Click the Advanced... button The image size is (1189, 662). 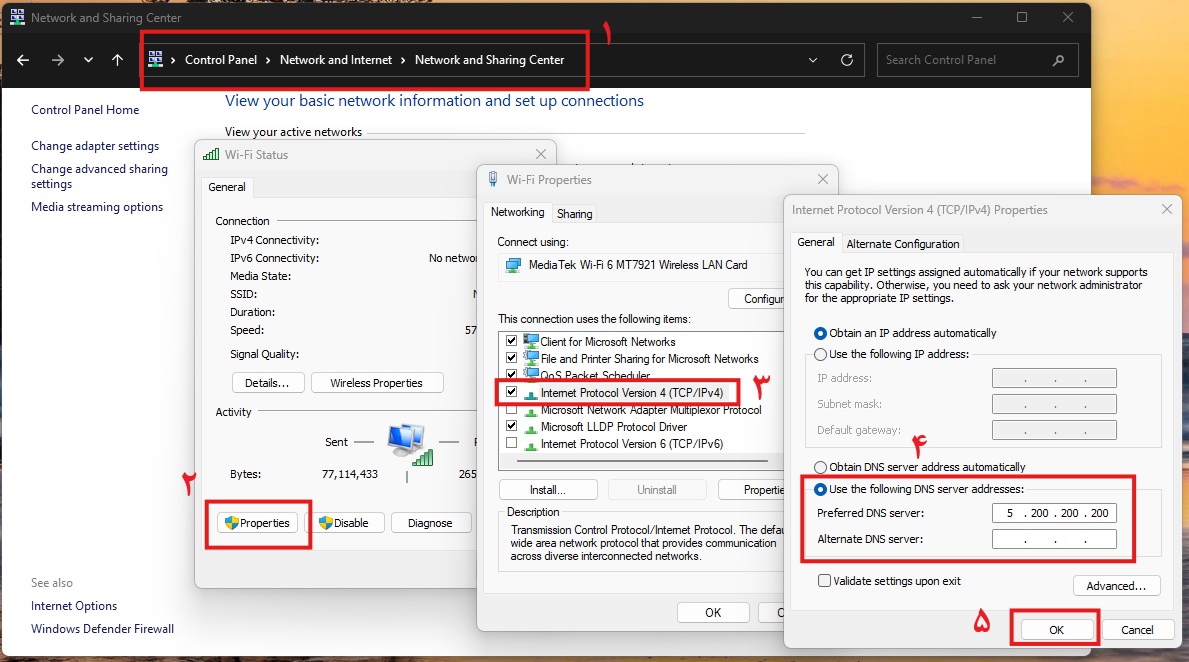(x=1116, y=586)
